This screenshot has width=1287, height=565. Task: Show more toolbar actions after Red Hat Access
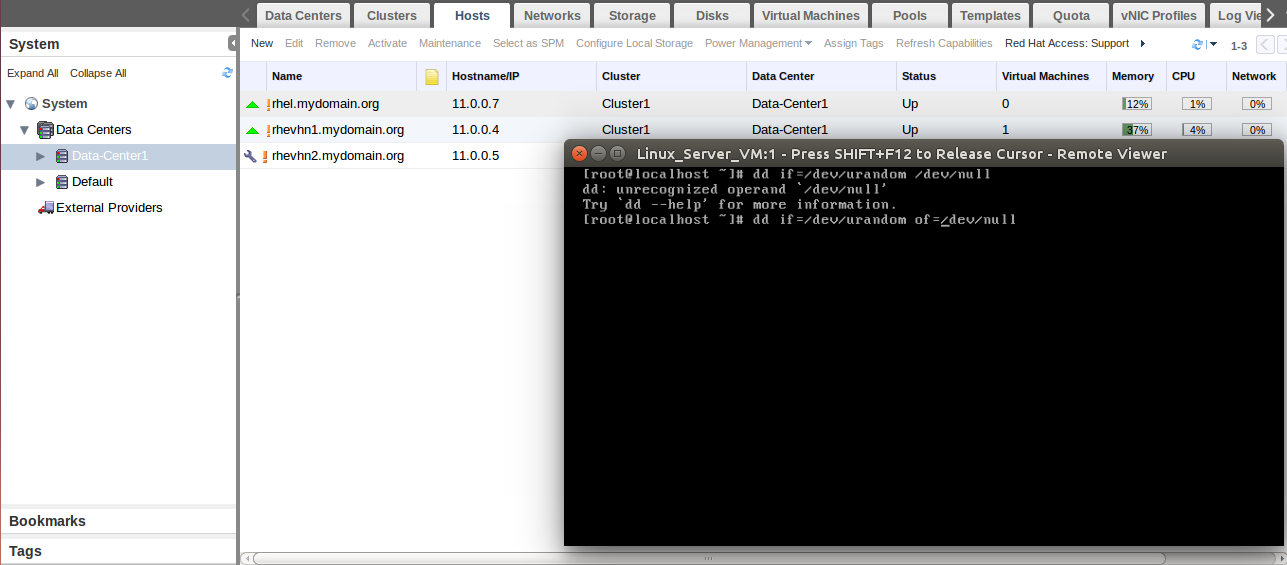pyautogui.click(x=1142, y=43)
